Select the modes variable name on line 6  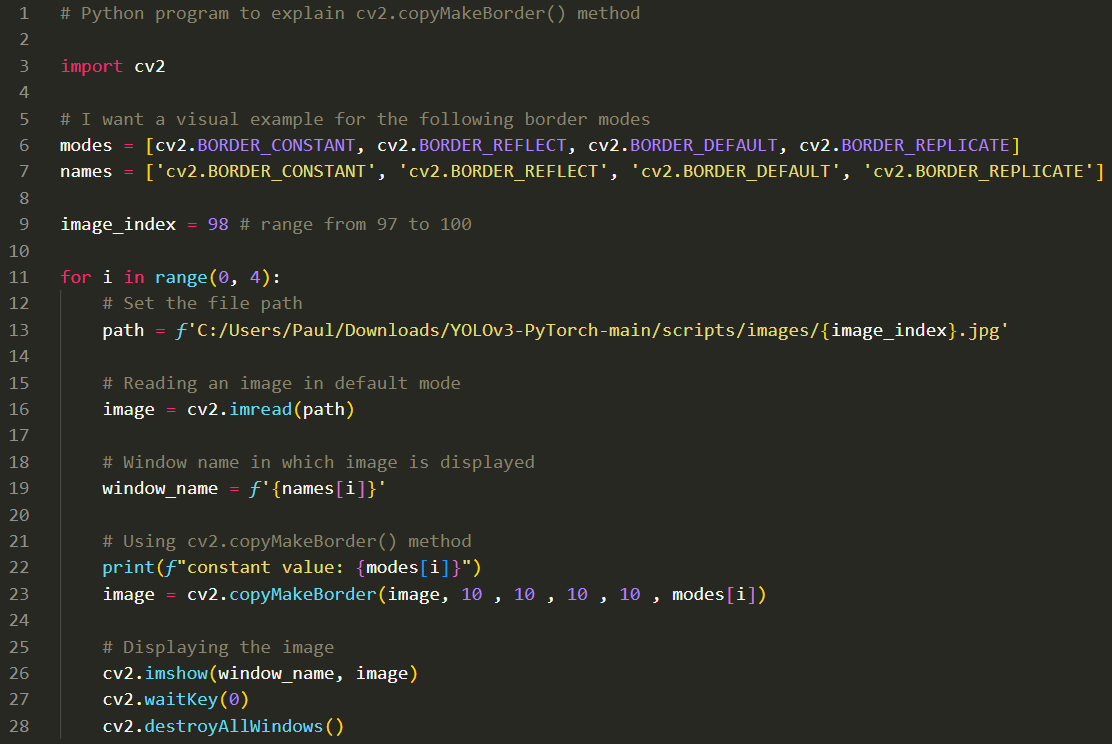pyautogui.click(x=86, y=145)
